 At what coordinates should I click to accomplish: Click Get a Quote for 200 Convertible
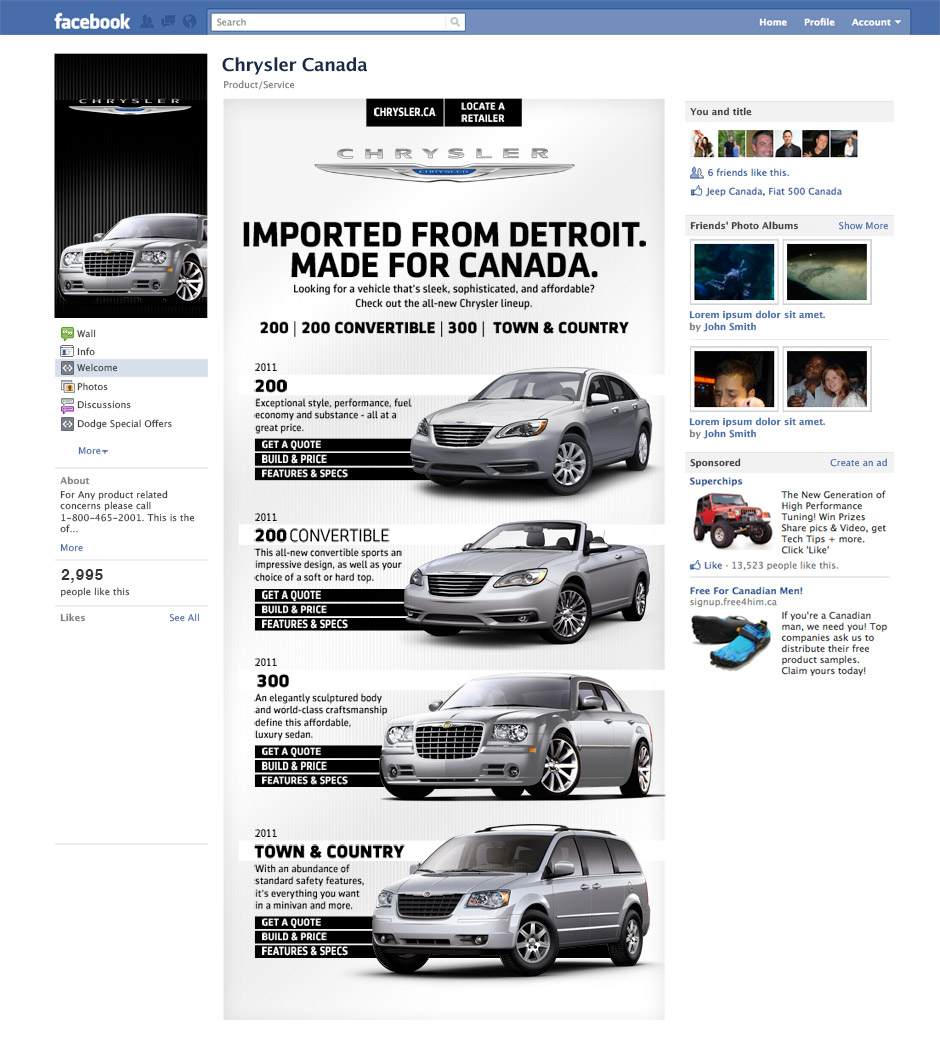(x=329, y=595)
